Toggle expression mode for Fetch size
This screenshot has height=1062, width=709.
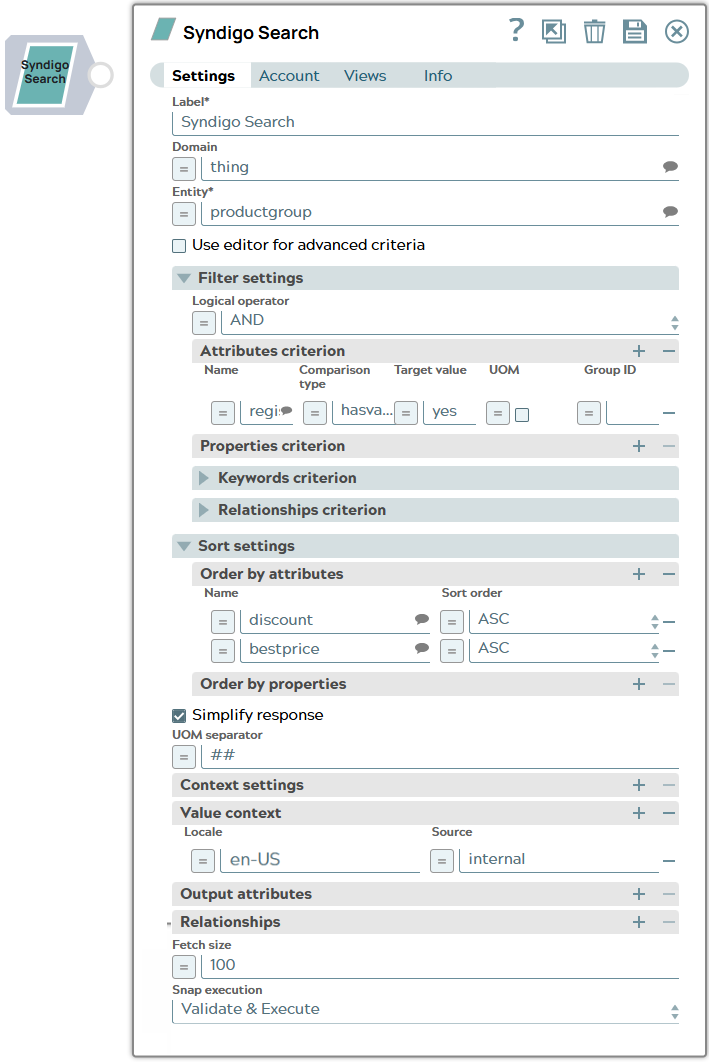pyautogui.click(x=183, y=966)
